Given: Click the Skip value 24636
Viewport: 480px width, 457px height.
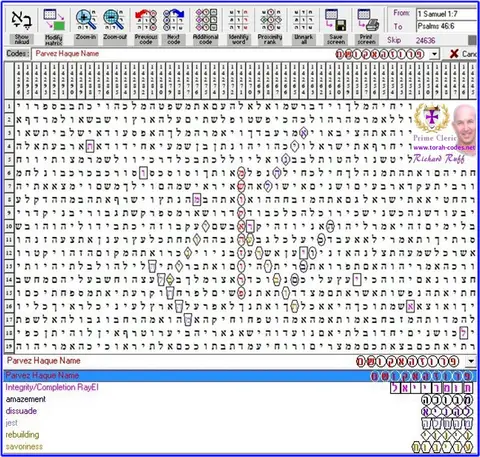Looking at the screenshot, I should (x=425, y=40).
